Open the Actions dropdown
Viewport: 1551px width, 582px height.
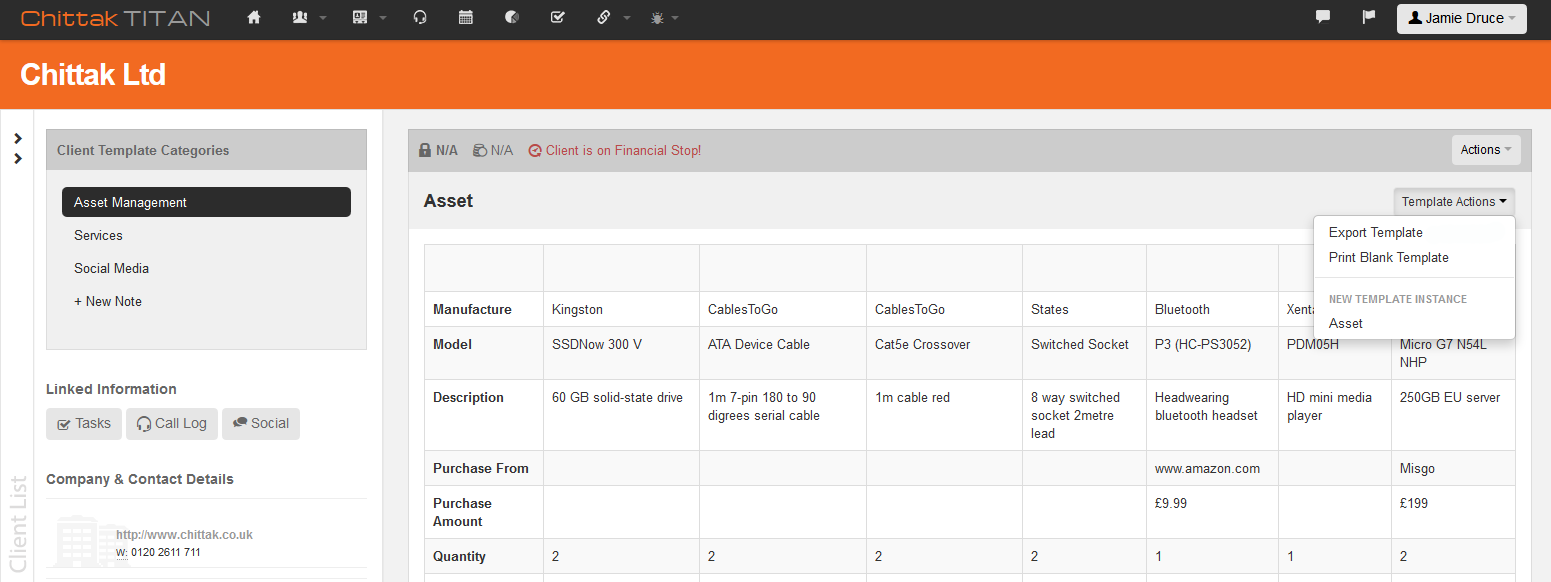point(1486,150)
